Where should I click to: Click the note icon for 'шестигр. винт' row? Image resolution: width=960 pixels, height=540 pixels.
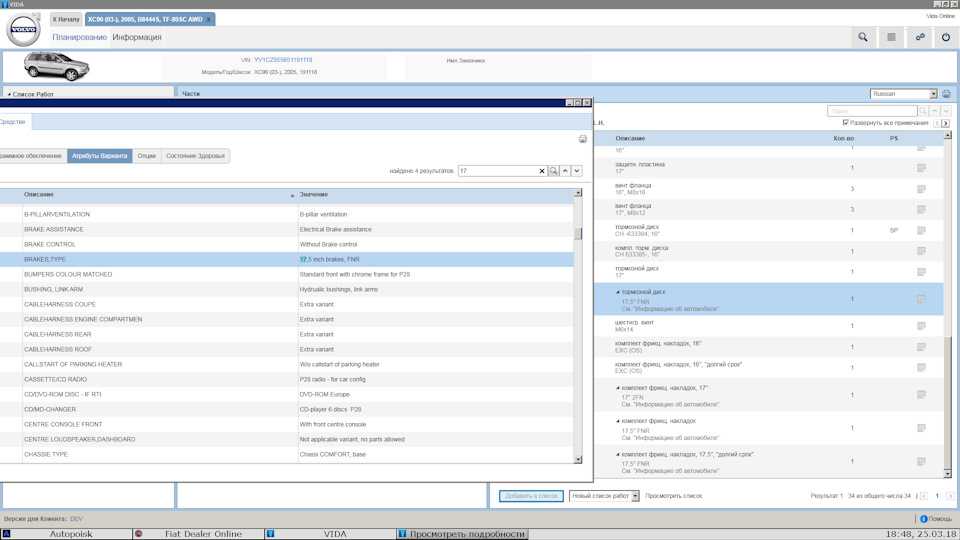[921, 326]
